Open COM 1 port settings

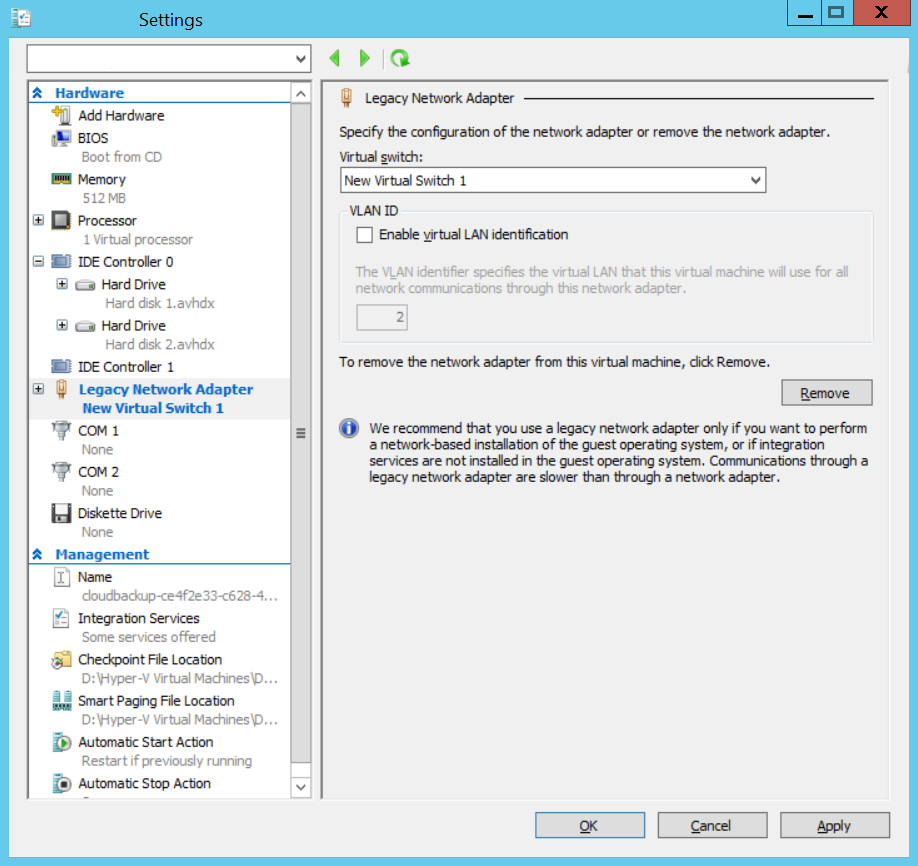coord(98,431)
